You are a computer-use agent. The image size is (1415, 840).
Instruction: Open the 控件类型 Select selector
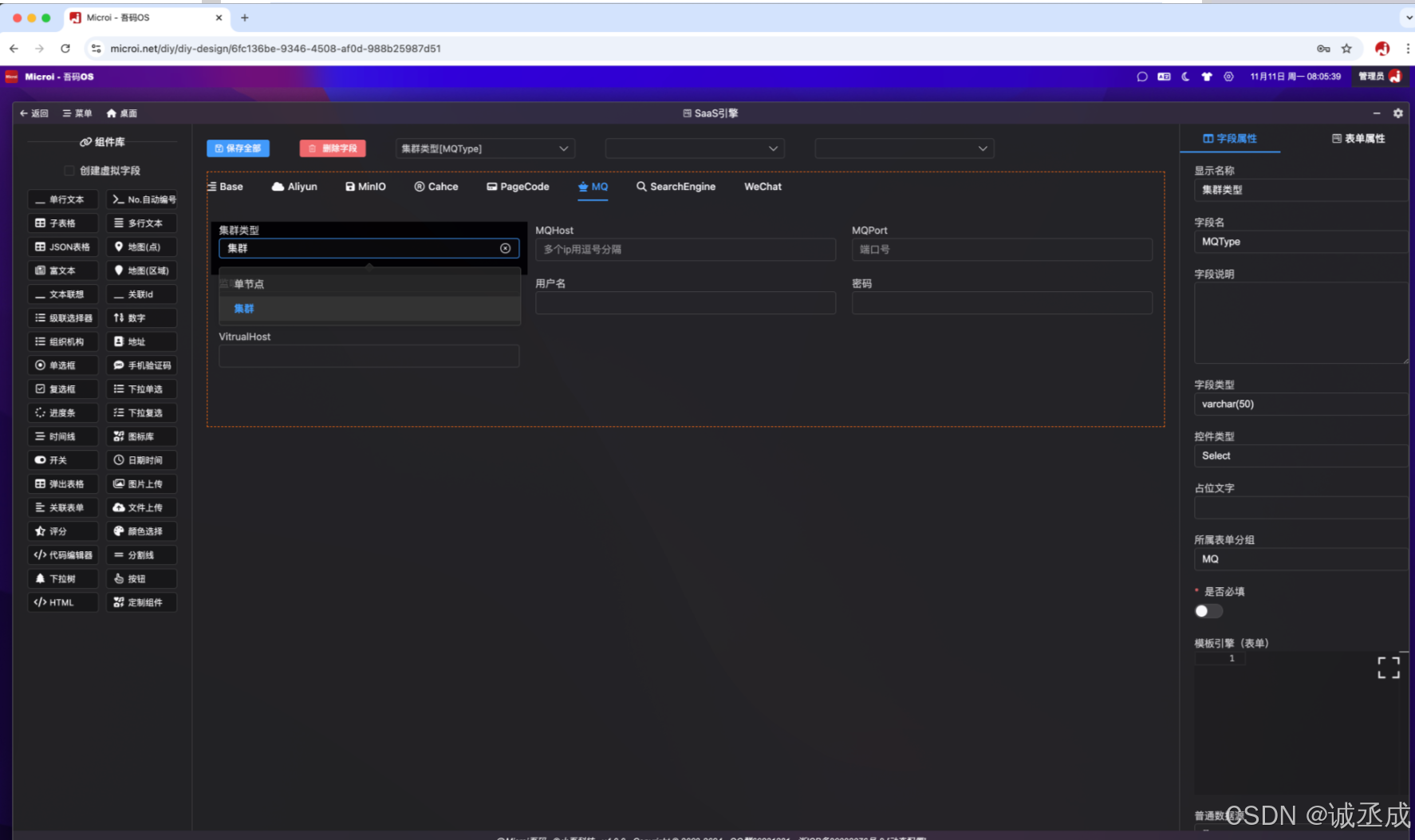pos(1300,456)
